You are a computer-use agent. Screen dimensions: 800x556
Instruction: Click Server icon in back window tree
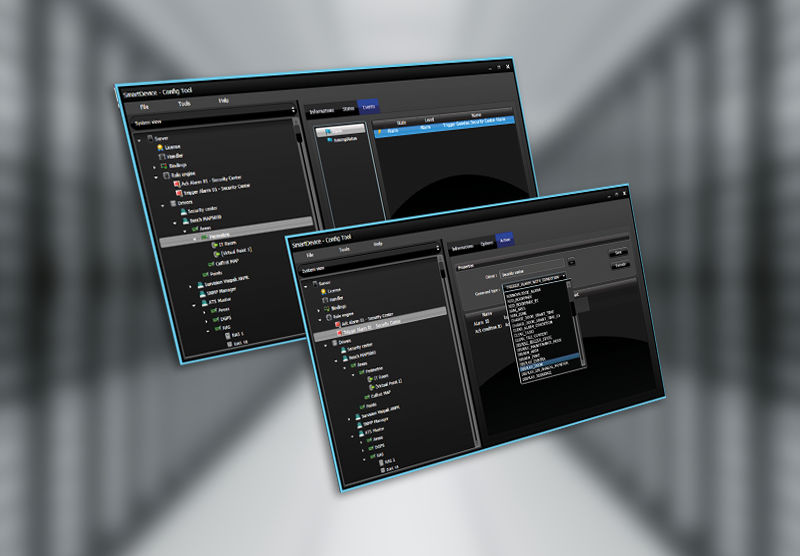[x=150, y=138]
